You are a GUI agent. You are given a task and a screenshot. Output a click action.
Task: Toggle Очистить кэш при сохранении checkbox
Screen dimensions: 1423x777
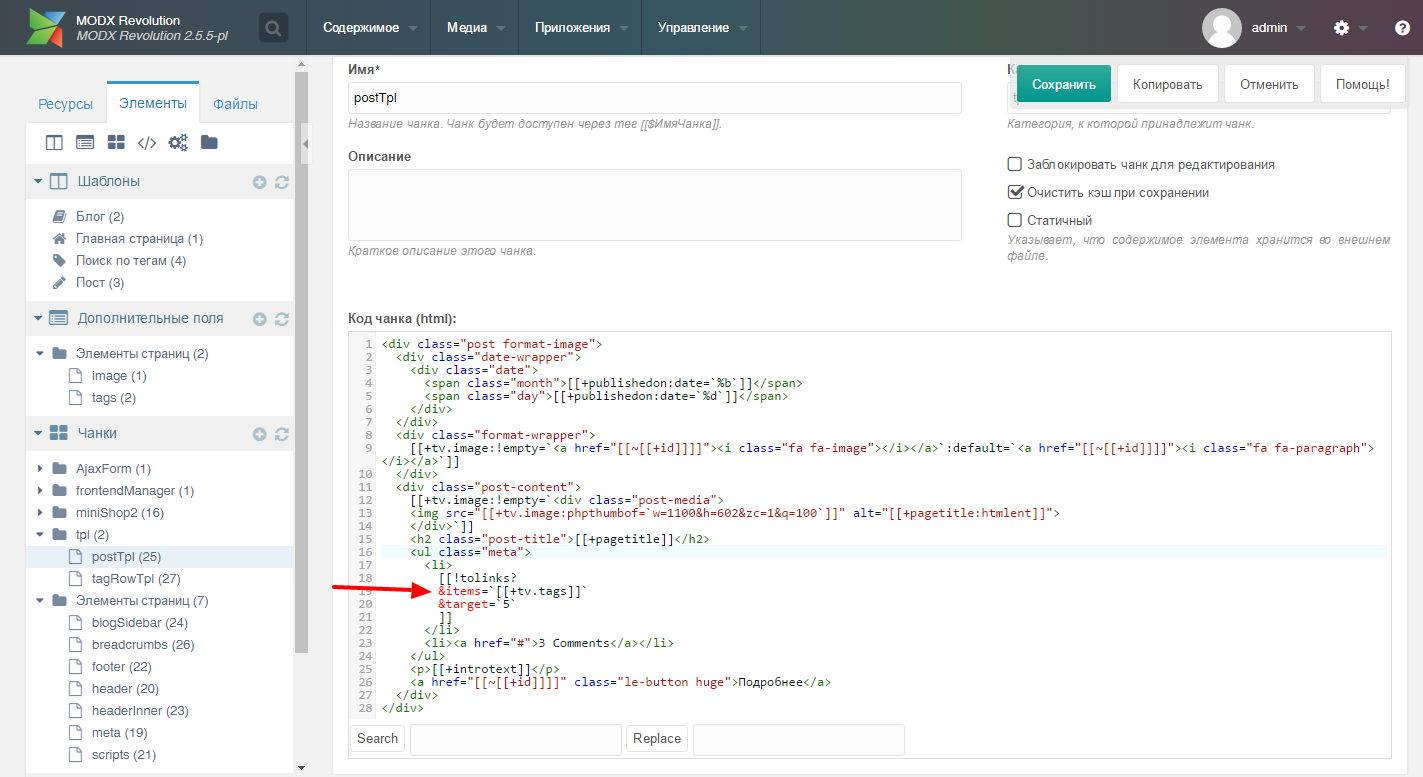click(1014, 192)
